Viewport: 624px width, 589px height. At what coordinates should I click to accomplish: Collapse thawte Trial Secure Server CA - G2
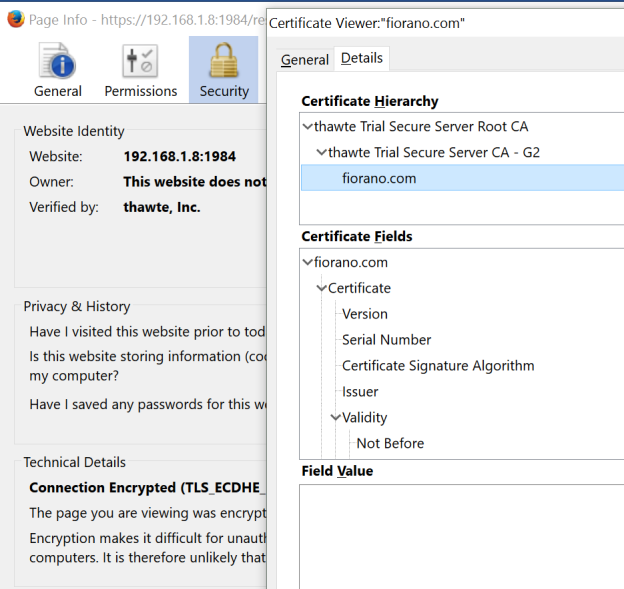point(321,152)
